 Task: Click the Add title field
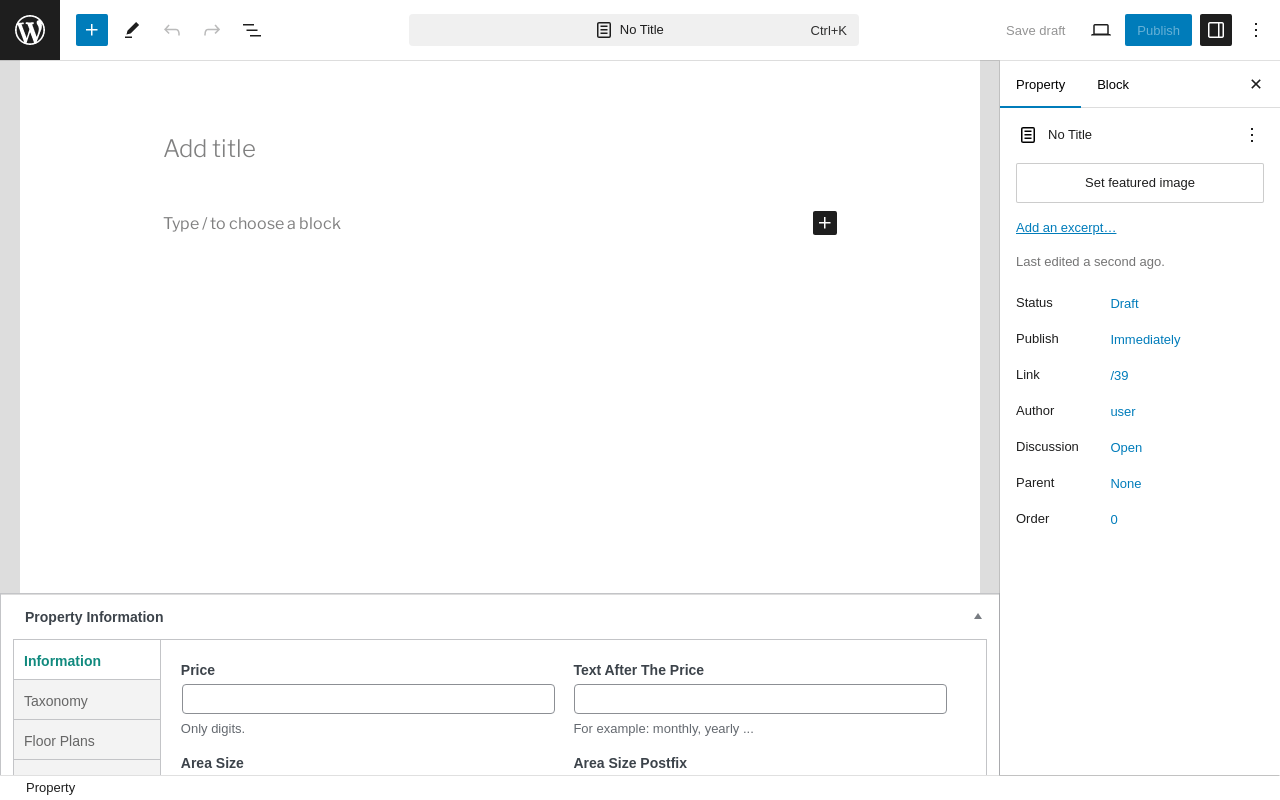[500, 149]
